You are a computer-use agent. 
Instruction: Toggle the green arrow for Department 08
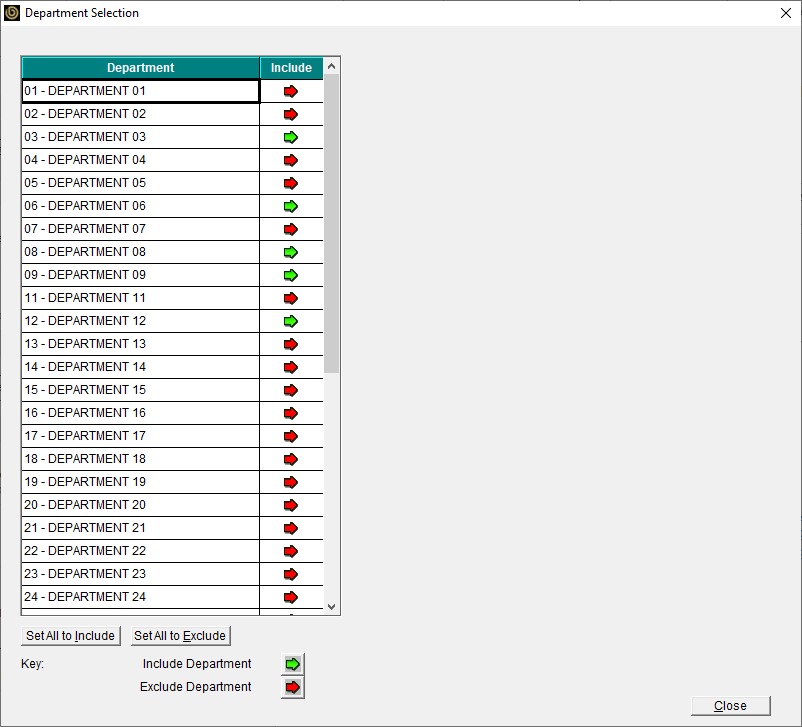pyautogui.click(x=291, y=252)
